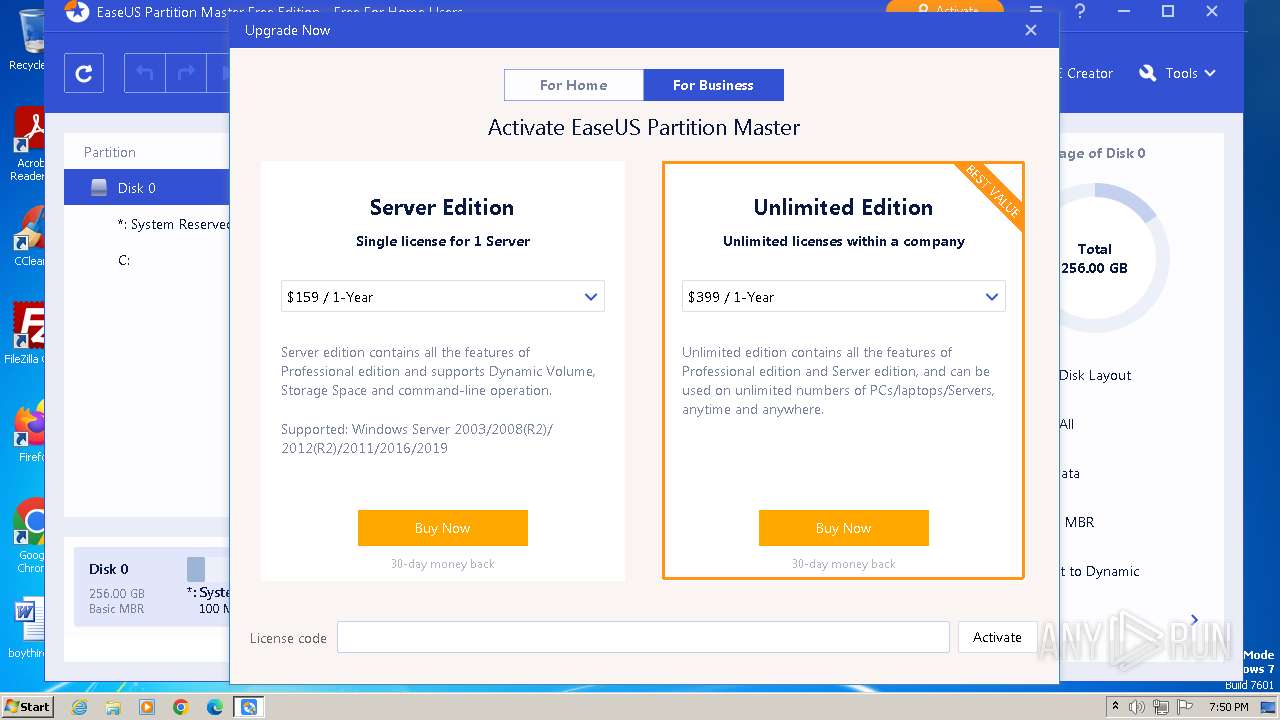Viewport: 1280px width, 720px height.
Task: Click the Windows Start button
Action: point(28,706)
